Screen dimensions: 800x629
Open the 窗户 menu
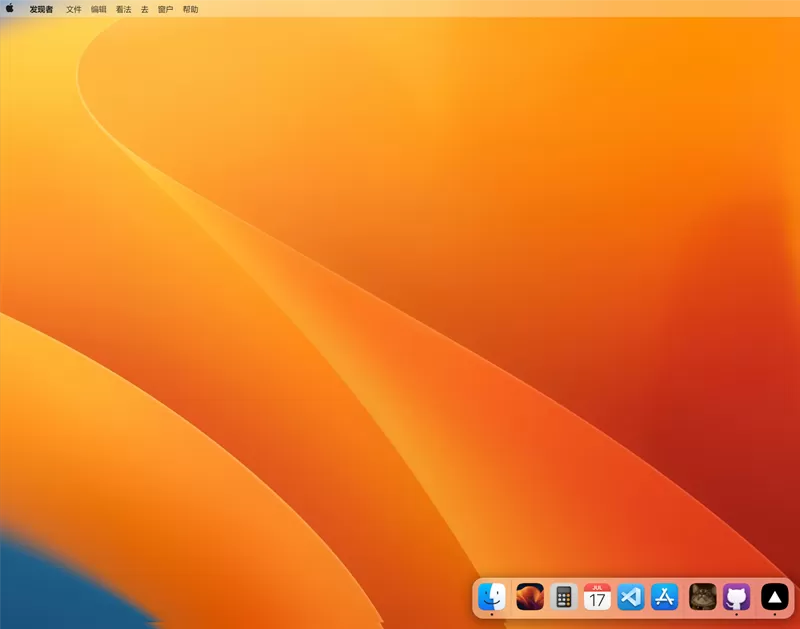165,9
